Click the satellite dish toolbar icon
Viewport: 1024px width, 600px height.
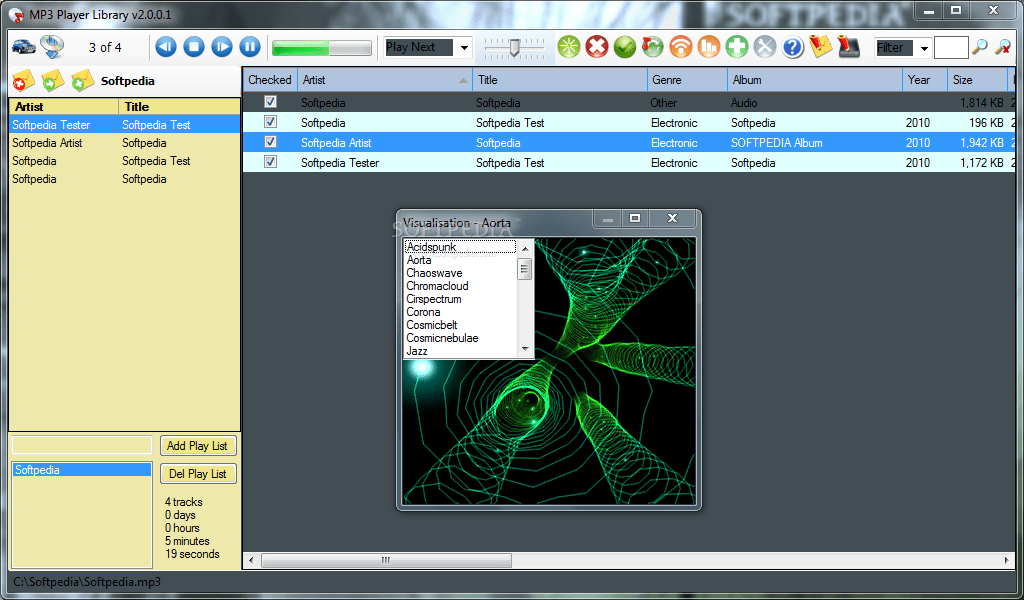[x=52, y=47]
